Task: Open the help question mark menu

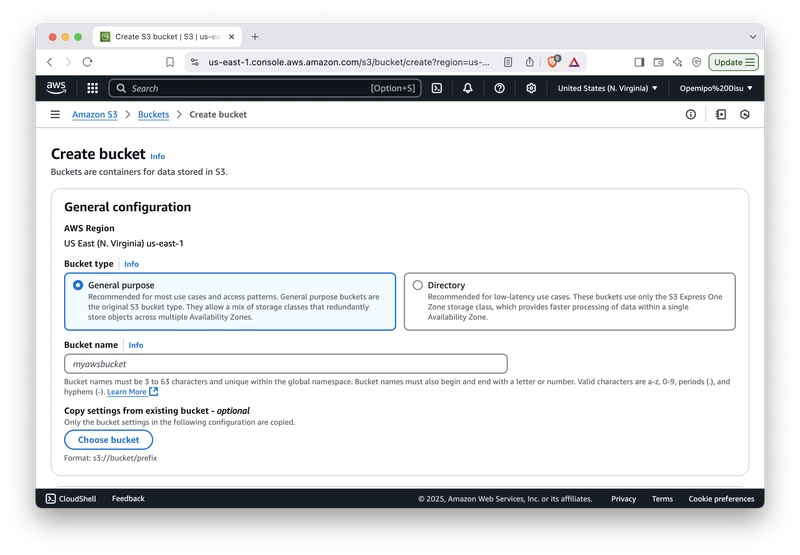Action: point(499,88)
